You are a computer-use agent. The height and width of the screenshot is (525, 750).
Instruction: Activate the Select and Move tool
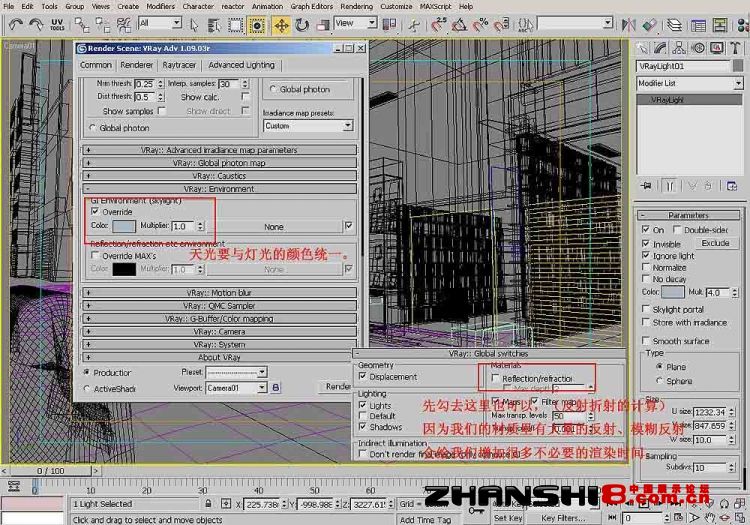(281, 25)
